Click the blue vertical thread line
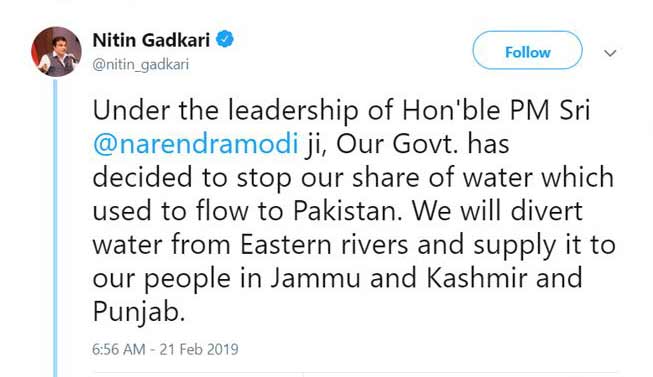The width and height of the screenshot is (653, 377). tap(55, 228)
